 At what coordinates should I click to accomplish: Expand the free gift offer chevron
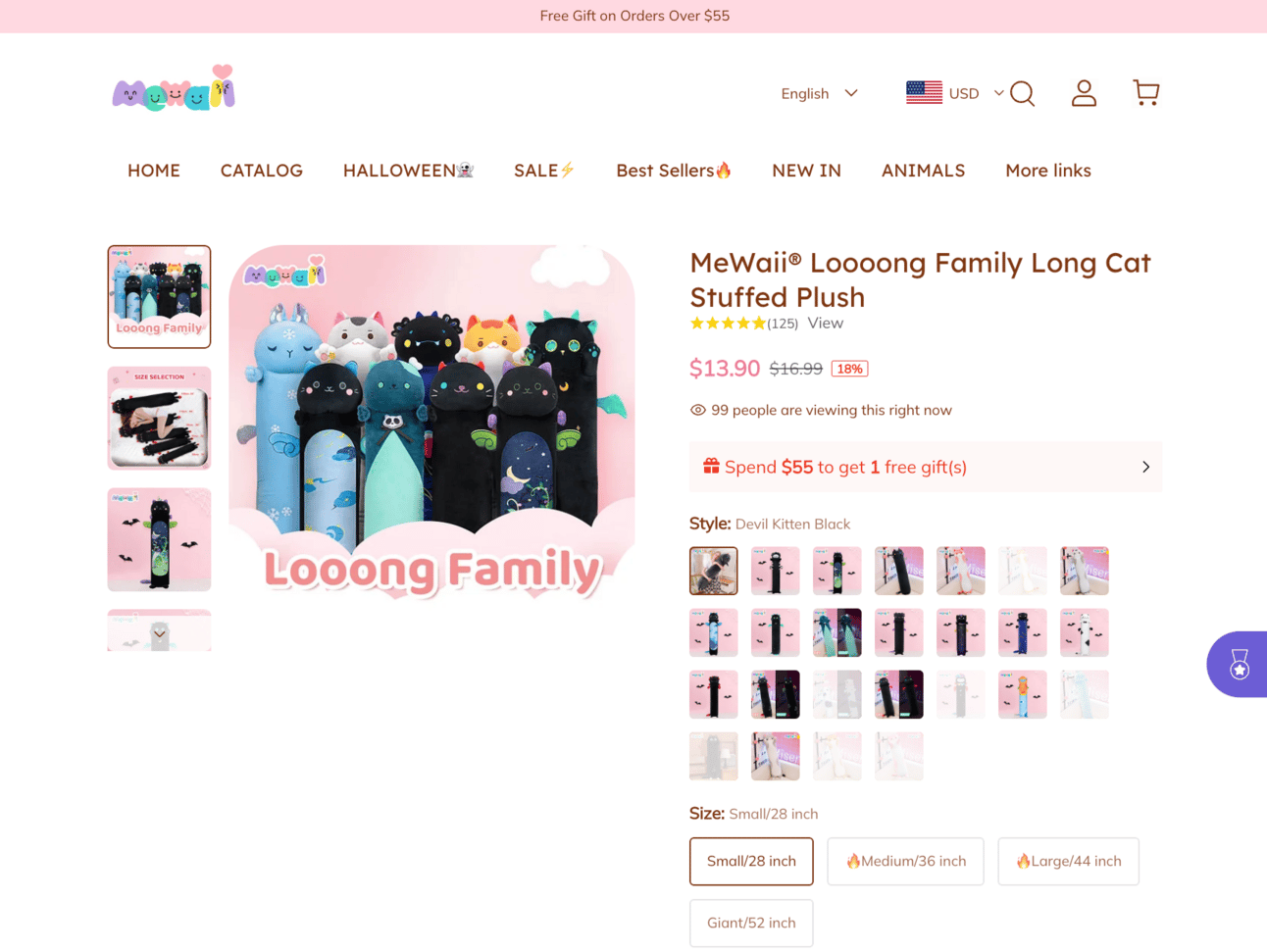1145,467
